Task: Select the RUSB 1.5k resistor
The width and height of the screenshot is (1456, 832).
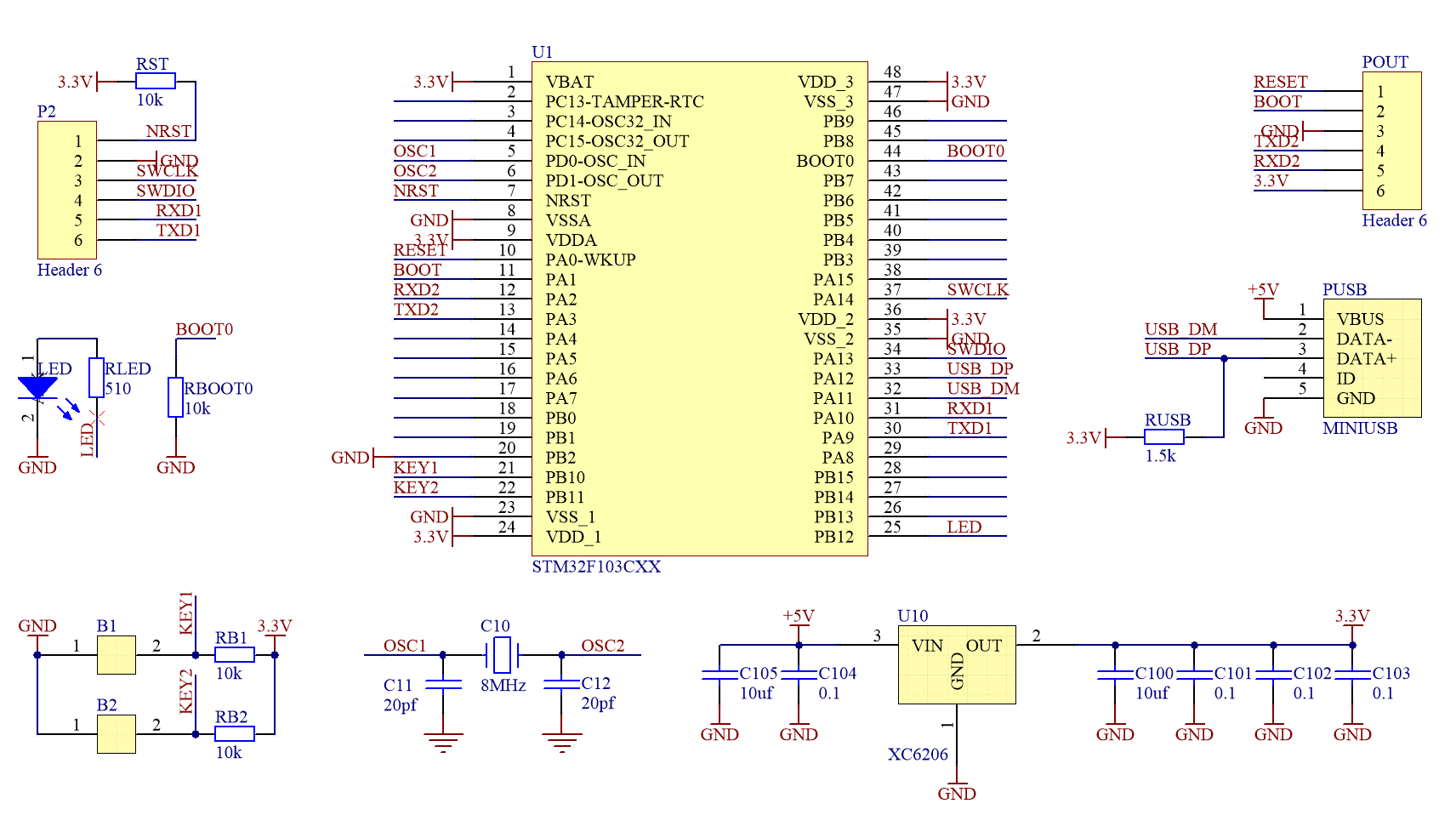Action: 1164,437
